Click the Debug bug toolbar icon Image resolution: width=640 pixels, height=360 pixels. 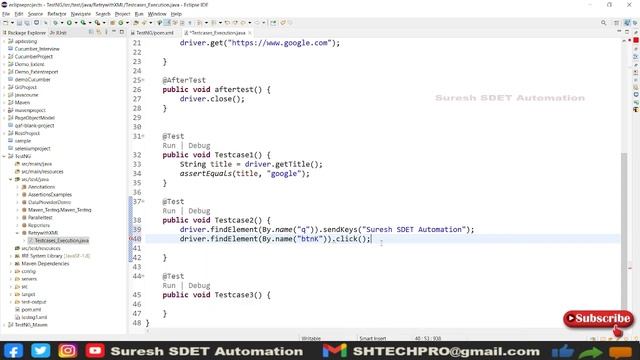55,23
